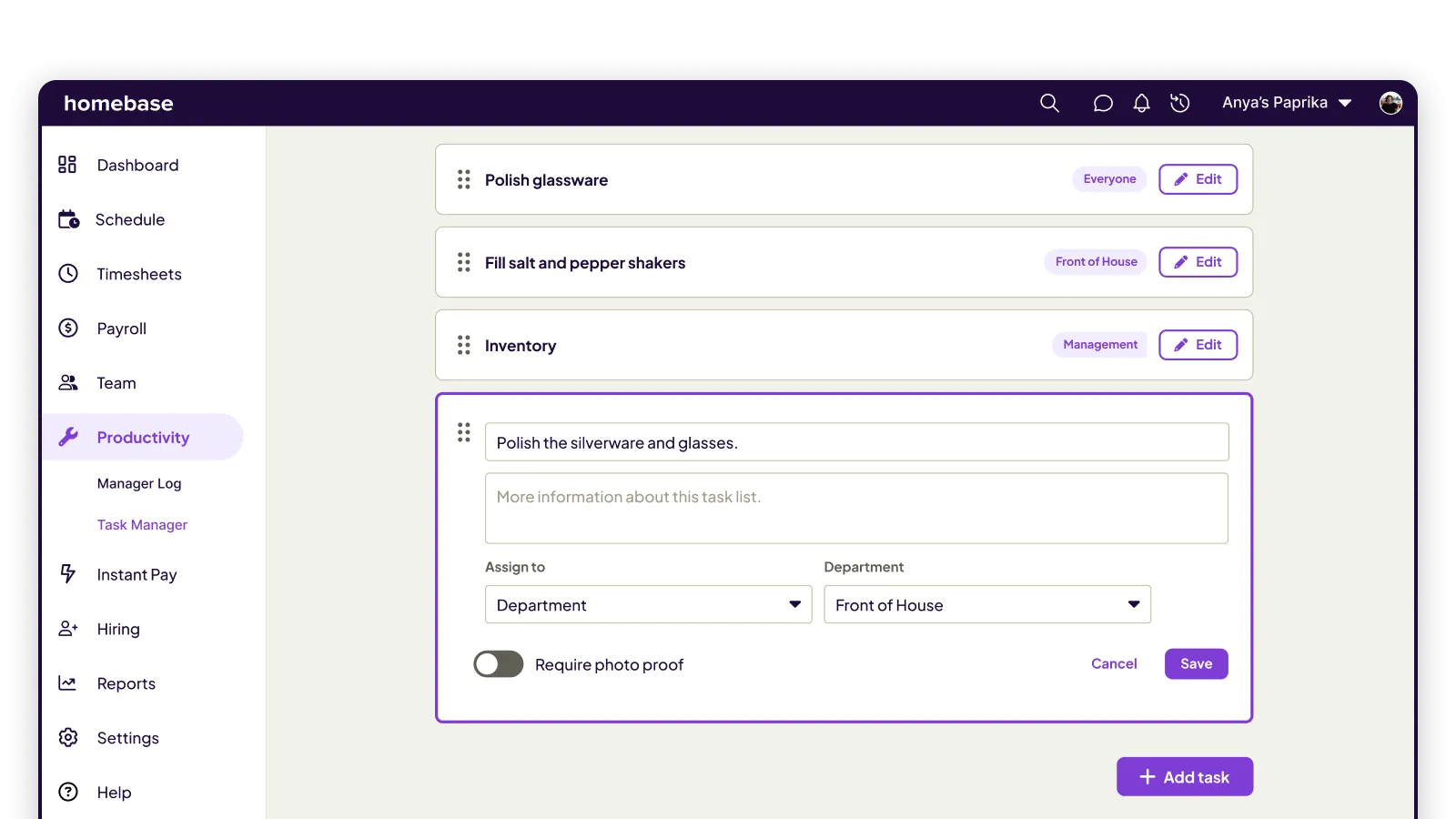This screenshot has width=1456, height=819.
Task: Click the Hiring add-person icon
Action: (68, 628)
